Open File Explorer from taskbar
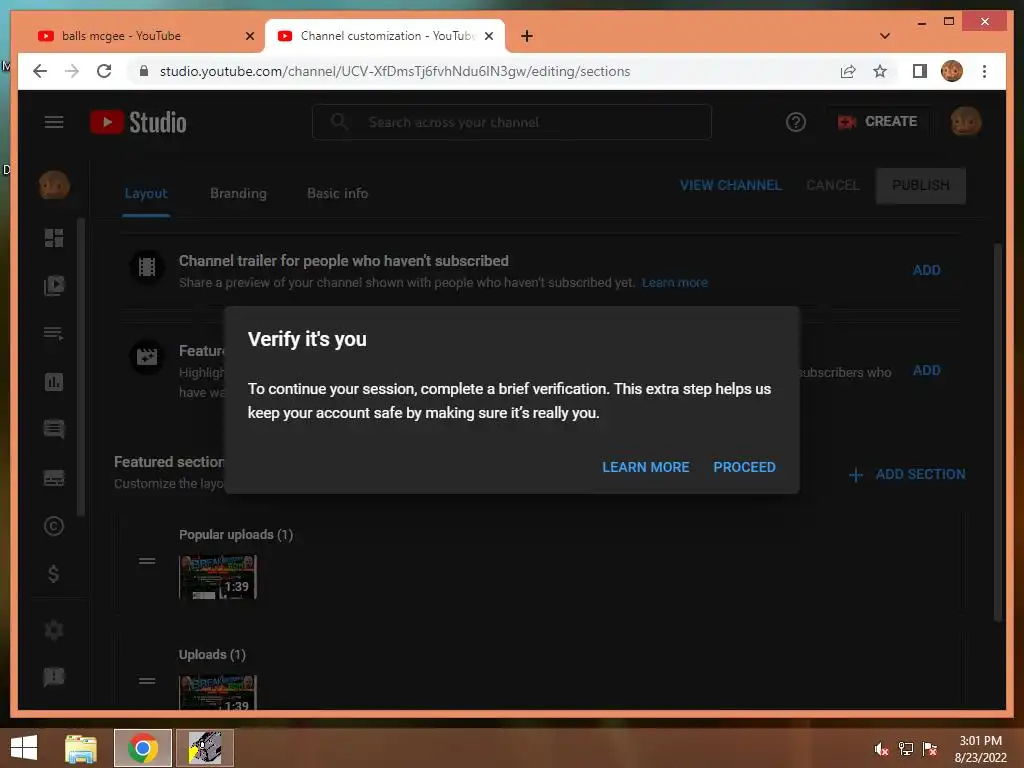1024x768 pixels. [81, 748]
